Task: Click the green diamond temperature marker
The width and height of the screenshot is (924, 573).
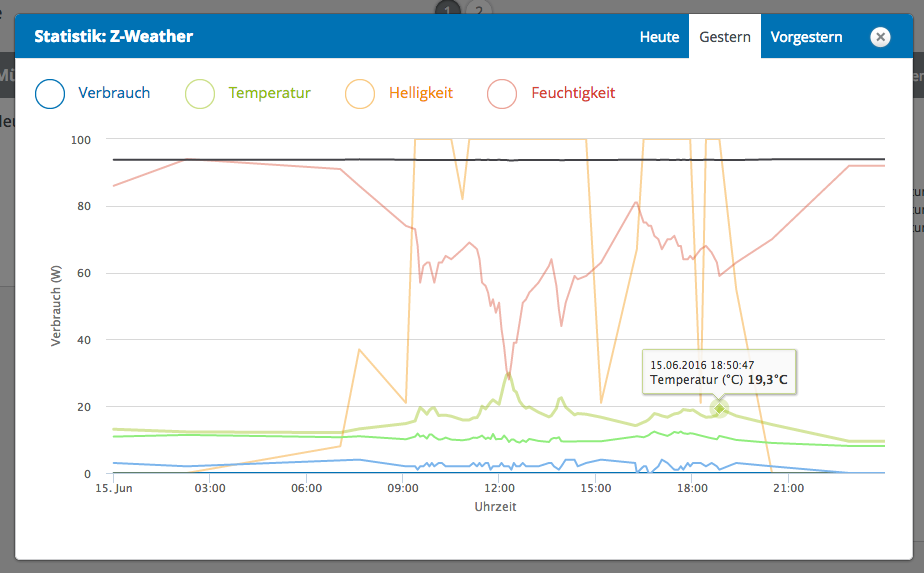Action: point(720,408)
